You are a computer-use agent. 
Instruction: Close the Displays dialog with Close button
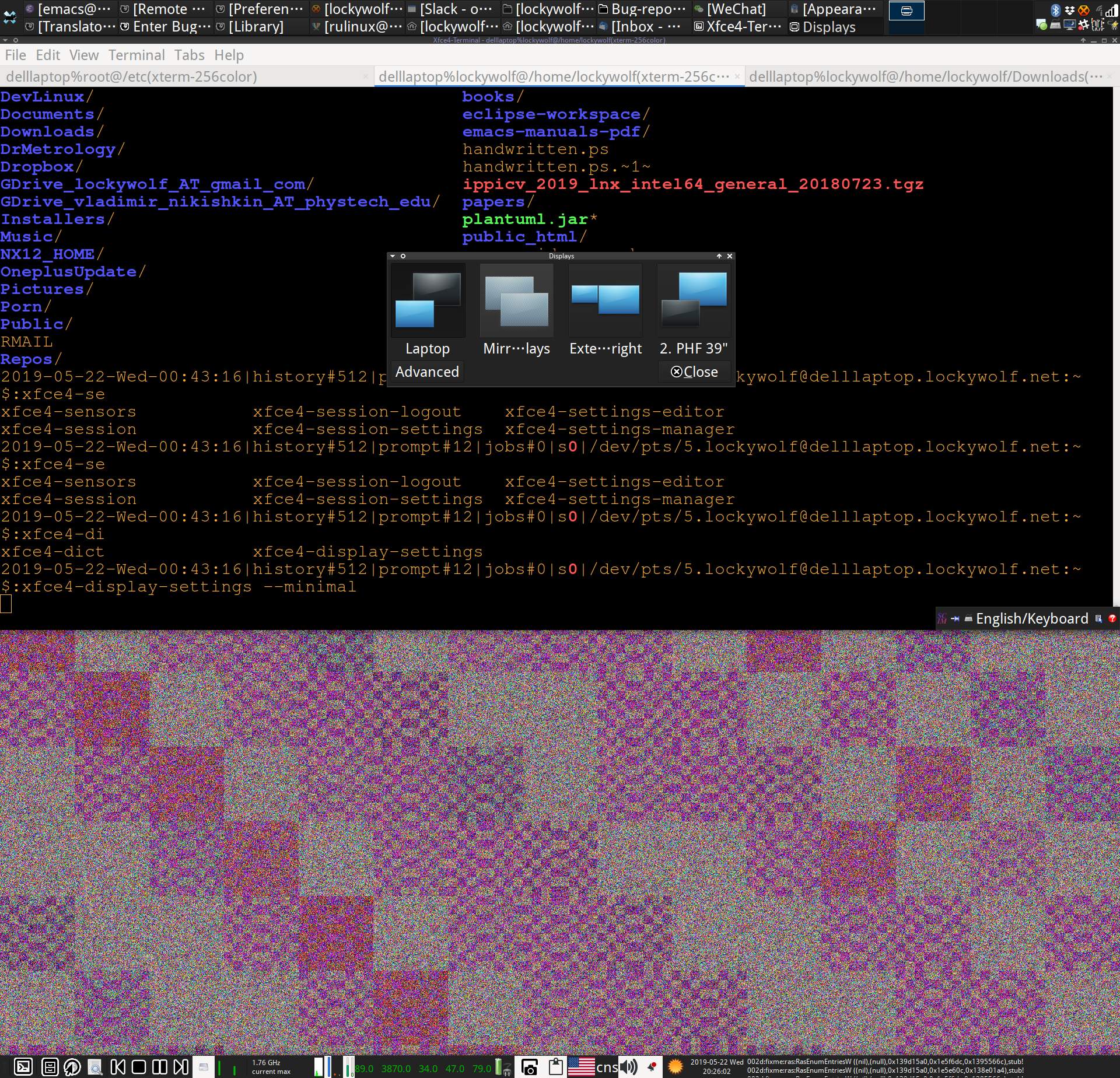coord(694,372)
